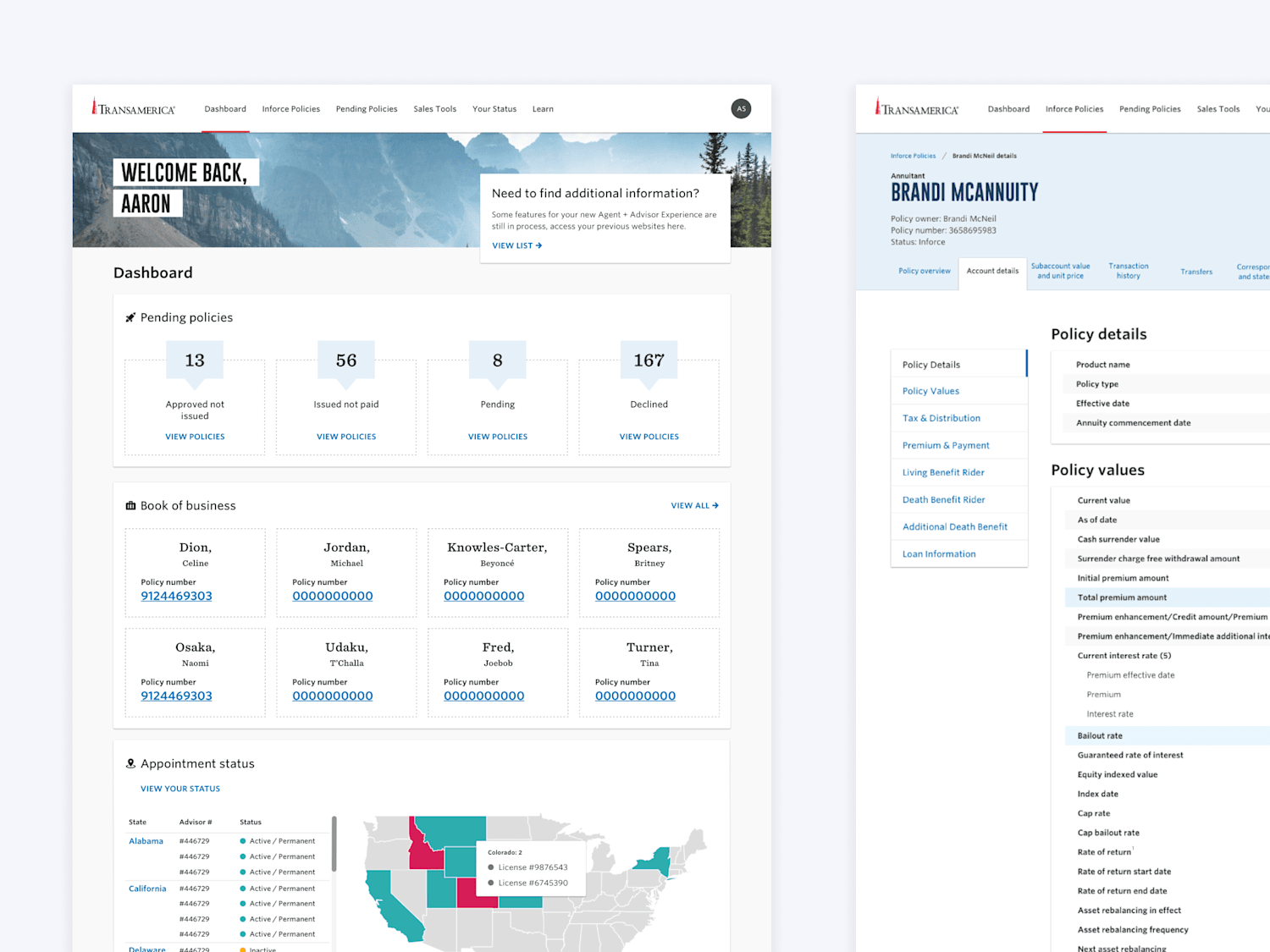
Task: Open the Transfers tab
Action: (1196, 272)
